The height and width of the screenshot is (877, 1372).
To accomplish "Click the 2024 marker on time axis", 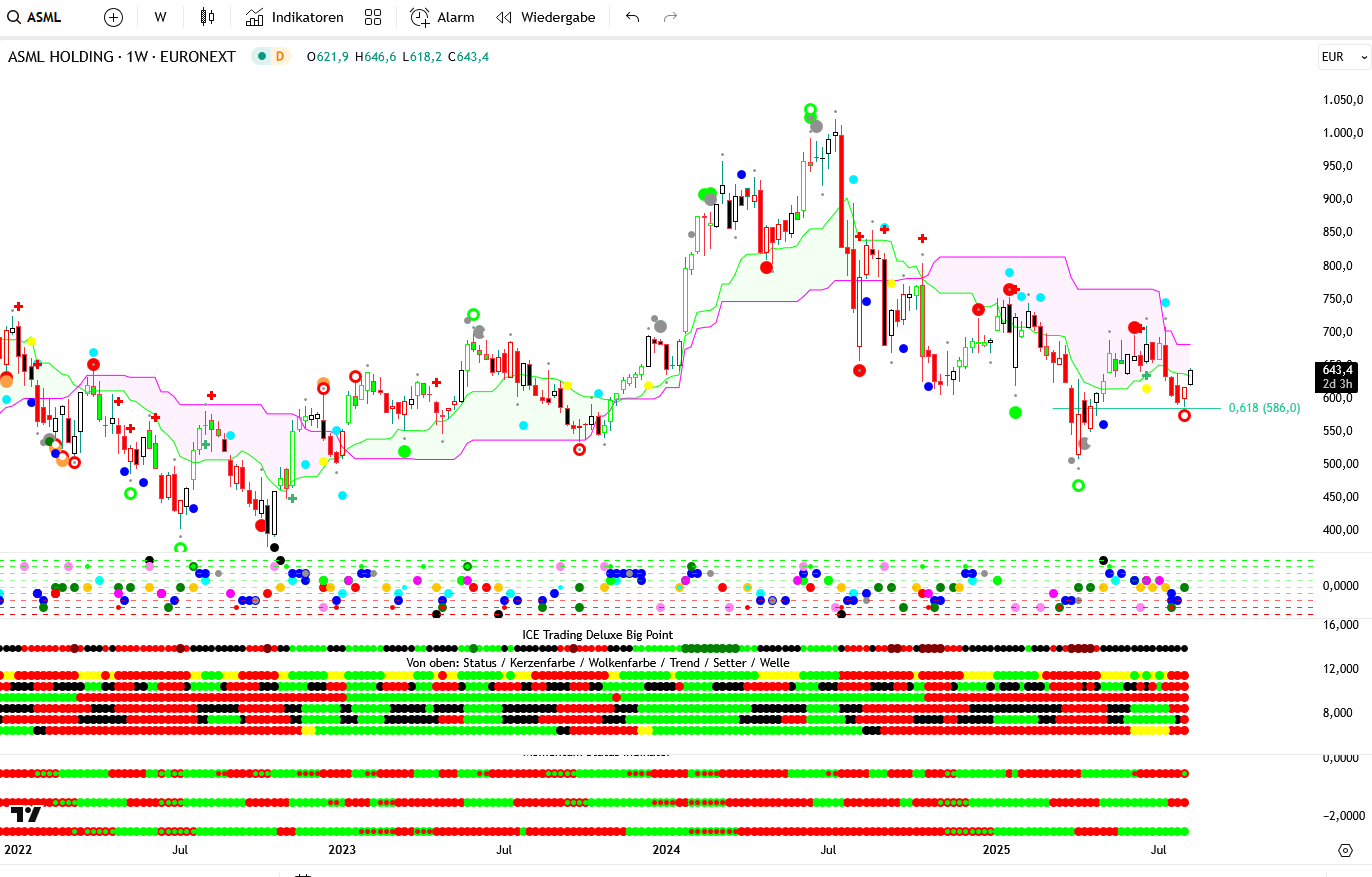I will [x=666, y=850].
